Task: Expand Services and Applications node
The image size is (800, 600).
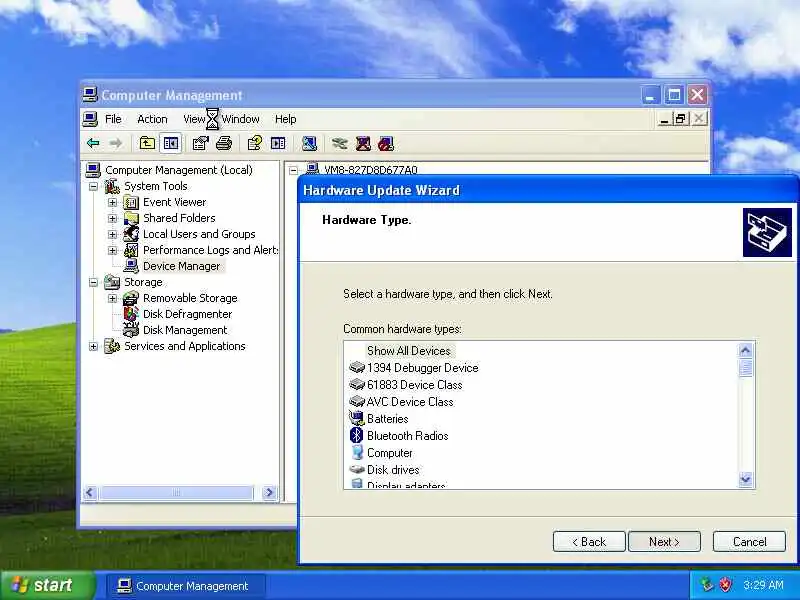Action: pyautogui.click(x=93, y=346)
